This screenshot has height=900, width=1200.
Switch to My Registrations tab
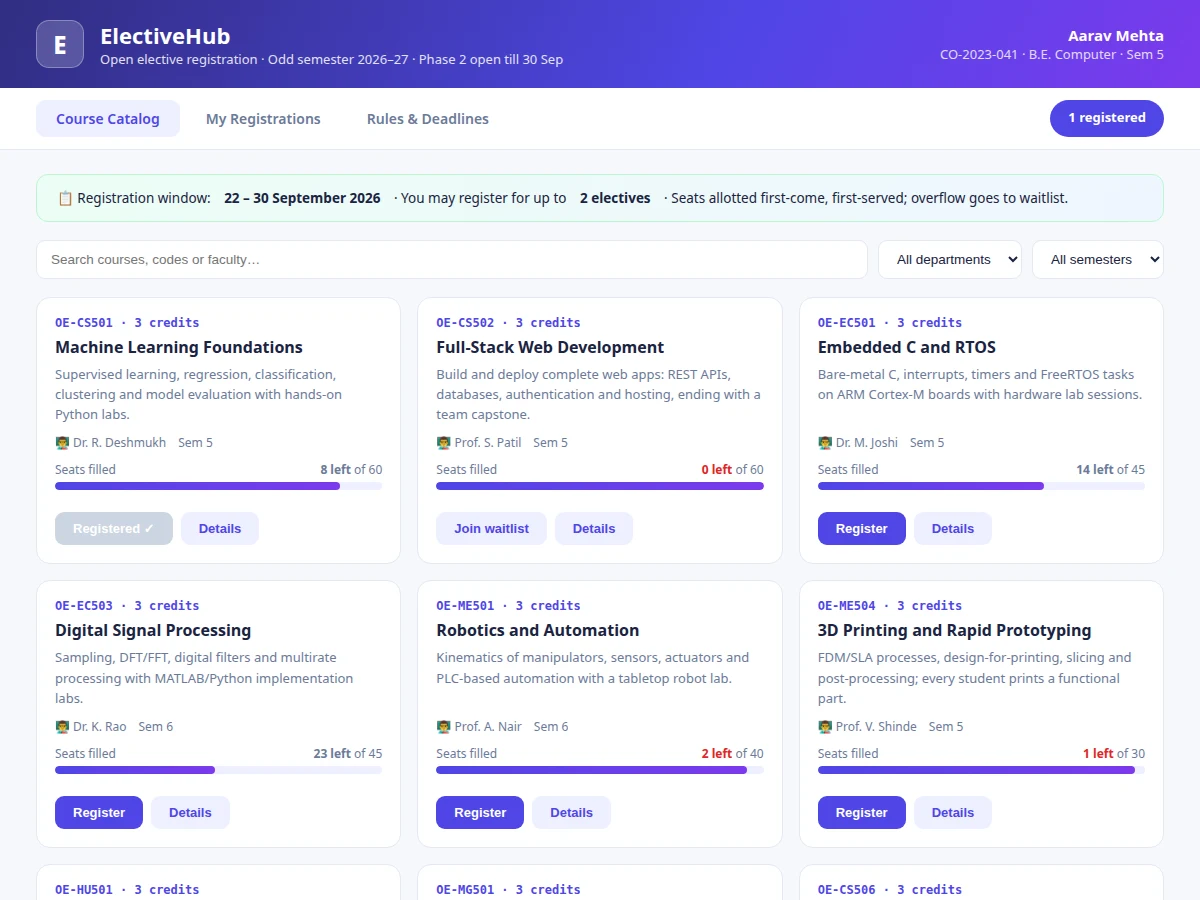coord(263,118)
